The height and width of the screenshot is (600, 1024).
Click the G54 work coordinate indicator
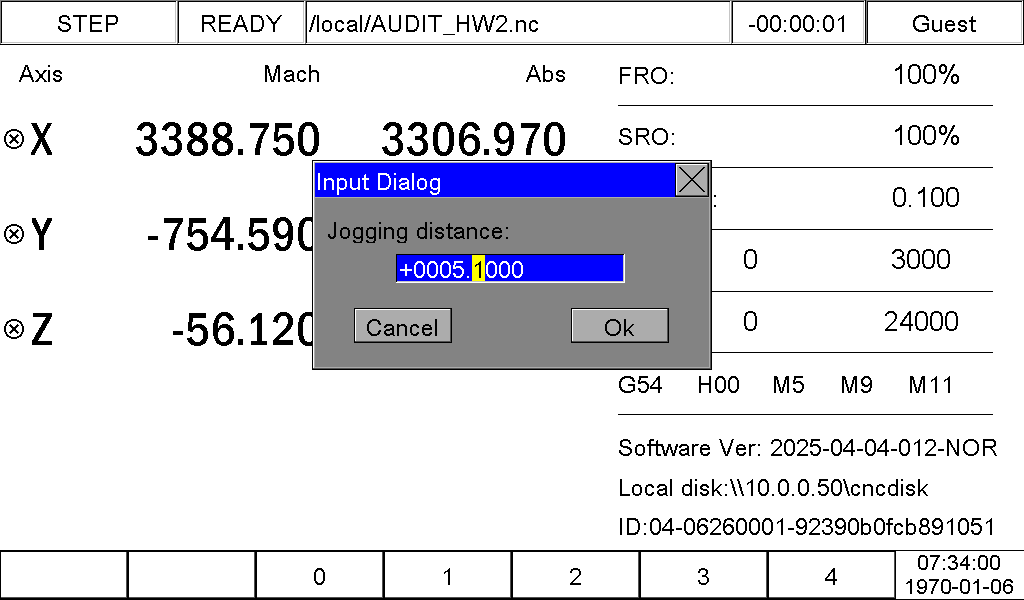(x=640, y=385)
